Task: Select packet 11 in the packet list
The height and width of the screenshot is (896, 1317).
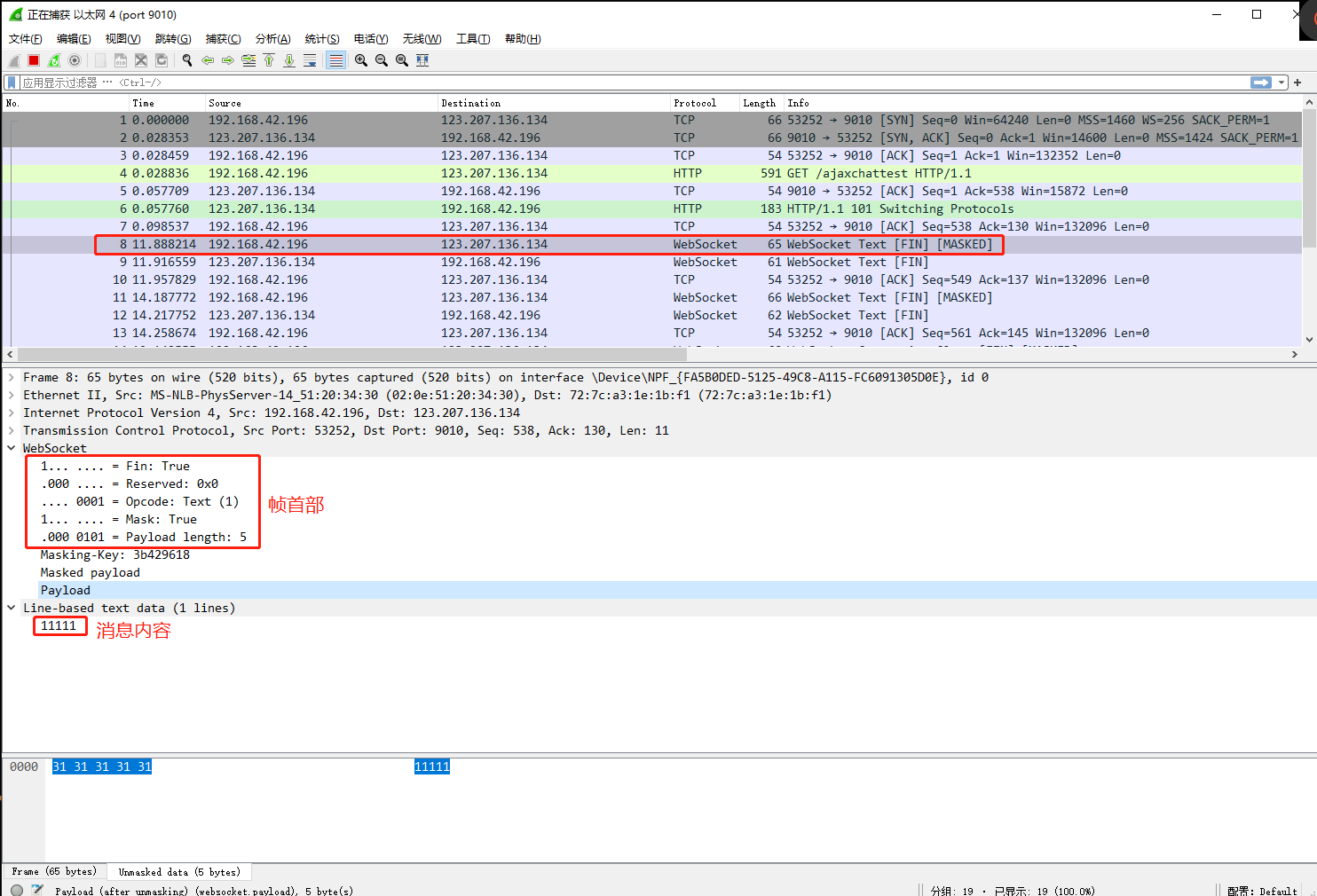Action: pyautogui.click(x=355, y=297)
